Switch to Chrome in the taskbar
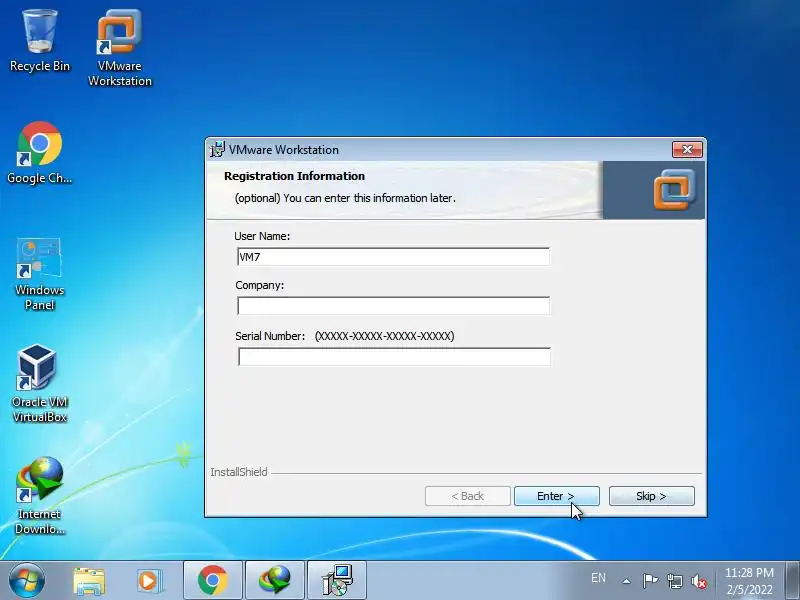 pyautogui.click(x=213, y=581)
